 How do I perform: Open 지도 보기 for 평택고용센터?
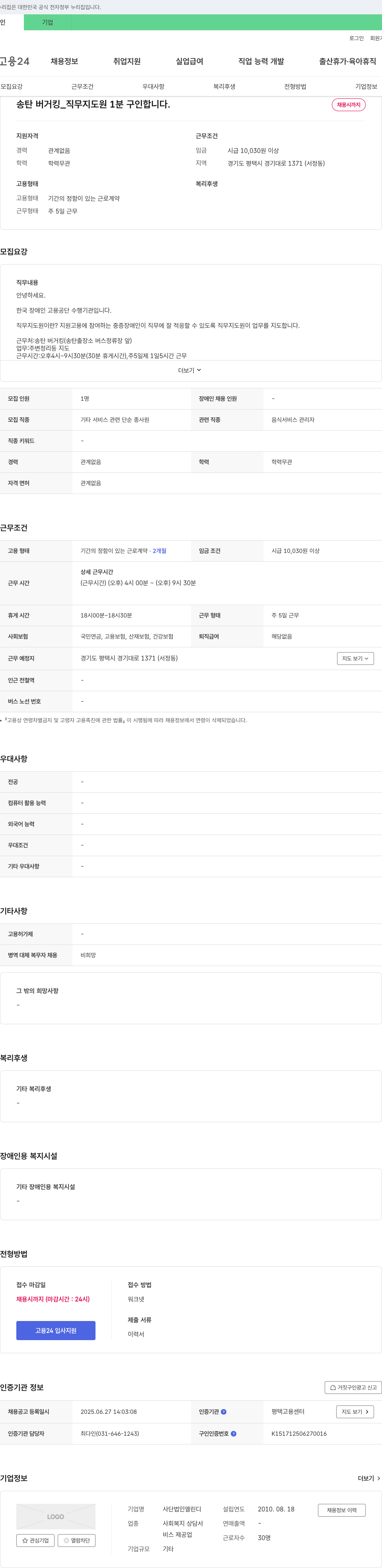(x=355, y=1412)
